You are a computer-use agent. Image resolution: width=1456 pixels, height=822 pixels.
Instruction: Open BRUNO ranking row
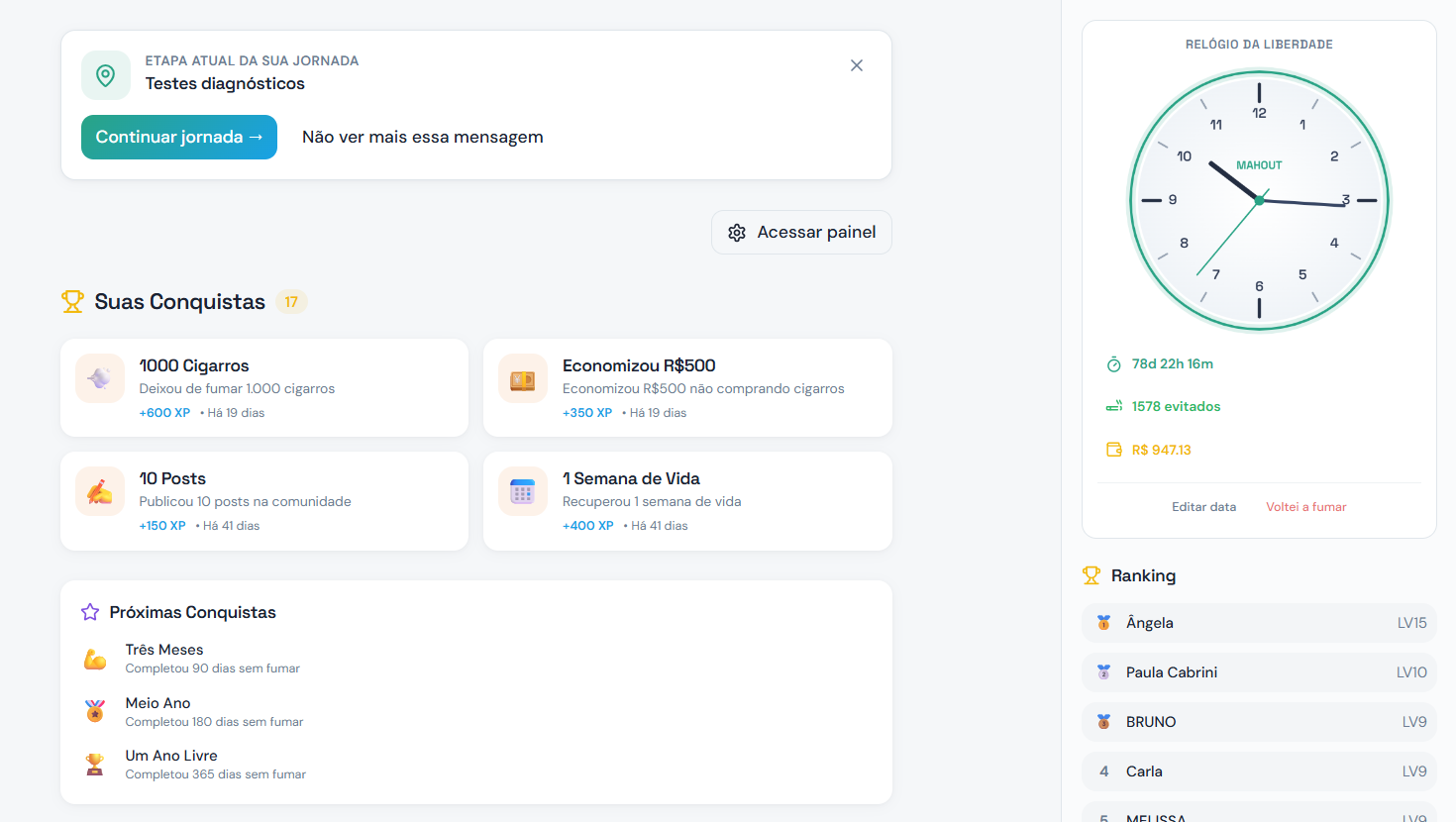[1259, 722]
